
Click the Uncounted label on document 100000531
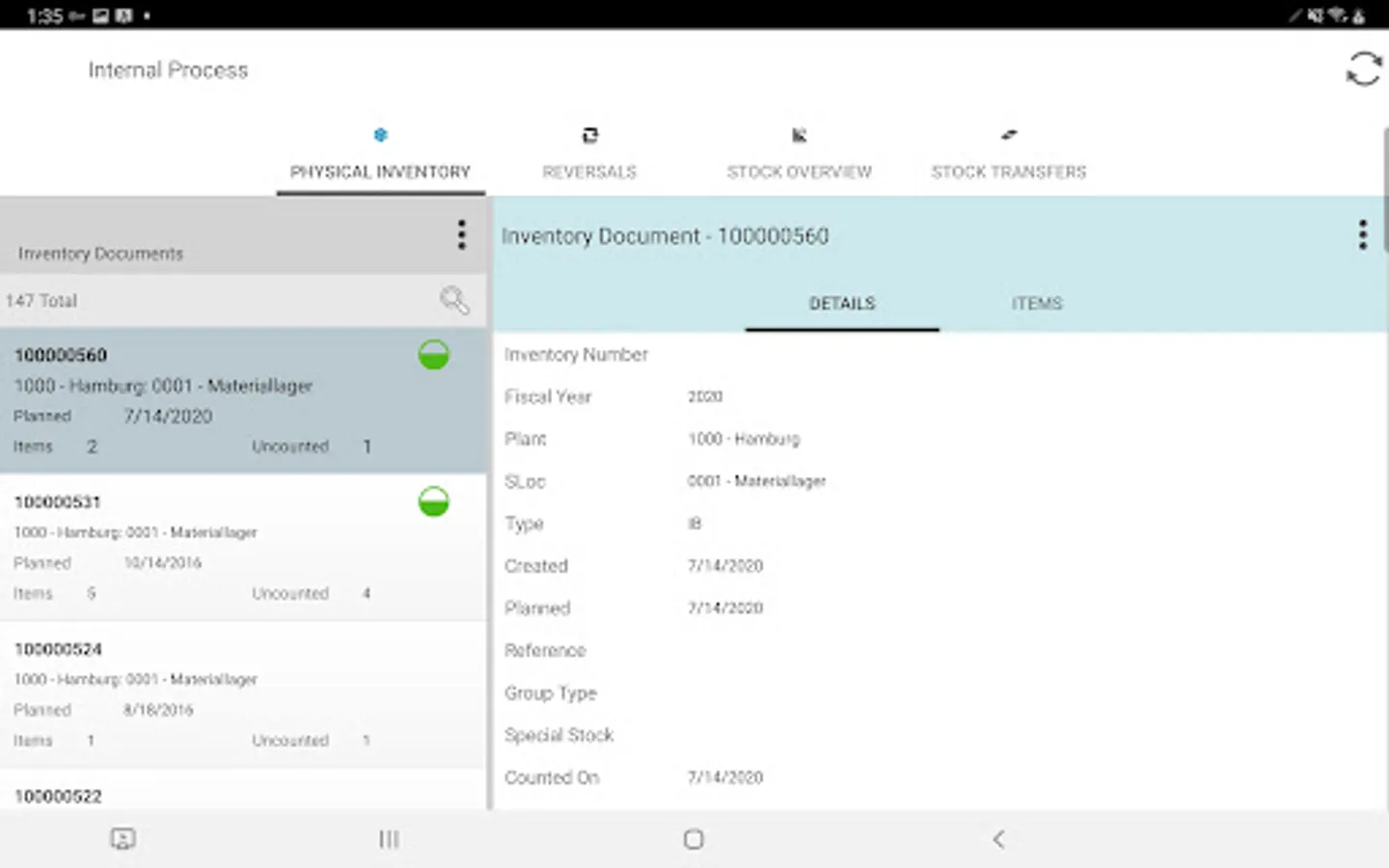pos(290,593)
